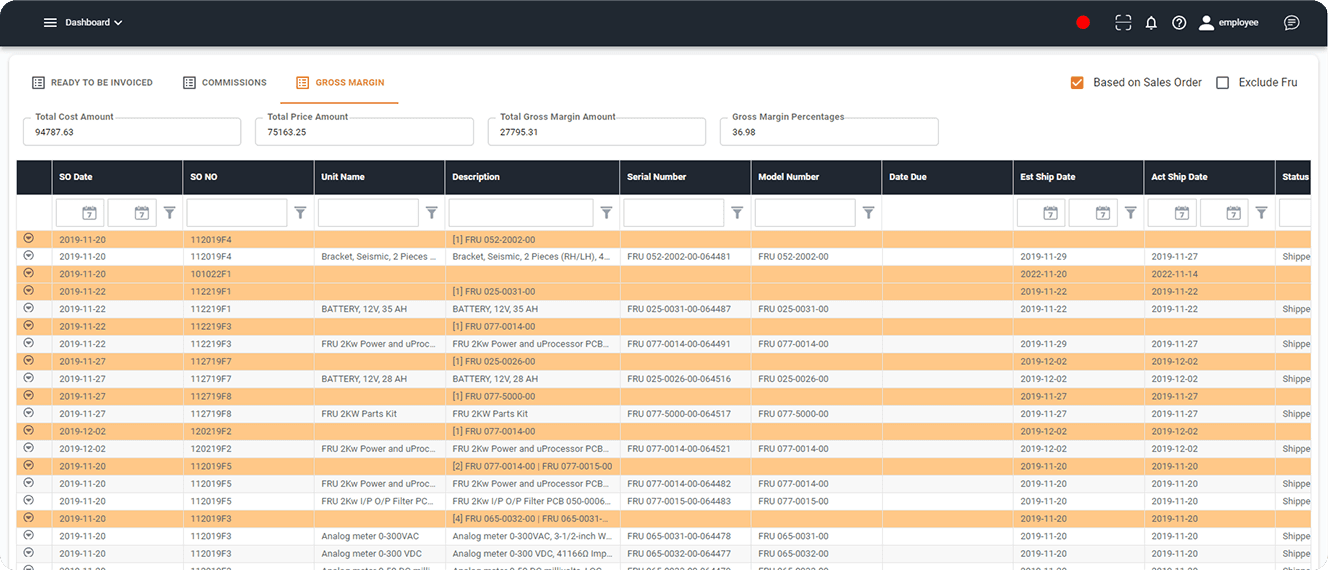1328x571 pixels.
Task: Click the Total Cost Amount field
Action: point(132,131)
